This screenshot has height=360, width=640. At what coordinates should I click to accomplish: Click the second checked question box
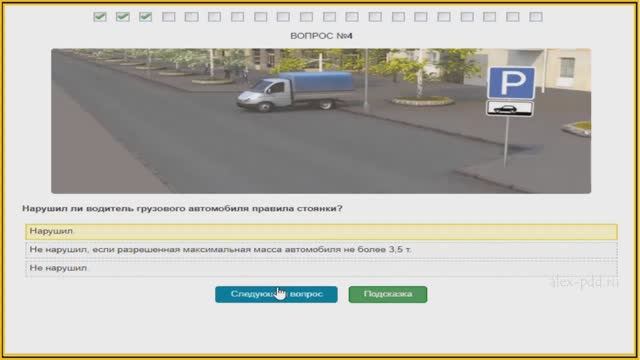point(123,17)
